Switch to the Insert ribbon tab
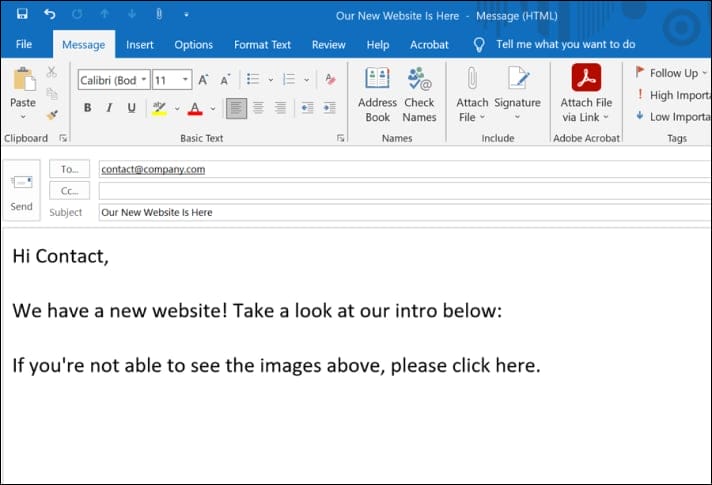This screenshot has width=712, height=485. tap(140, 44)
